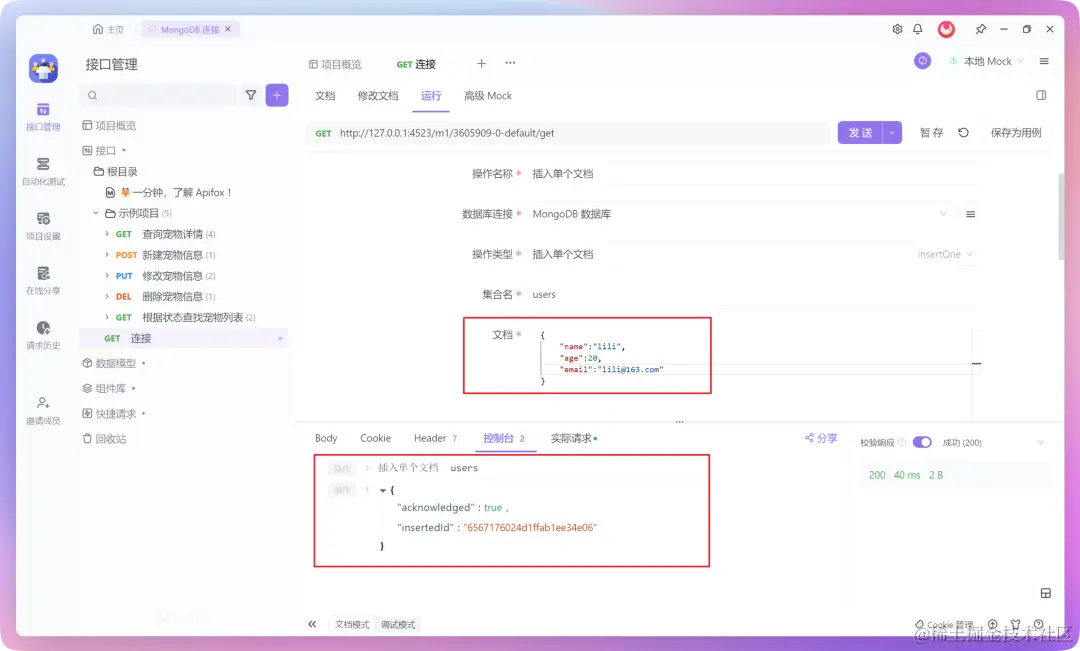1080x651 pixels.
Task: Open the insertOne operation type dropdown
Action: coord(944,254)
